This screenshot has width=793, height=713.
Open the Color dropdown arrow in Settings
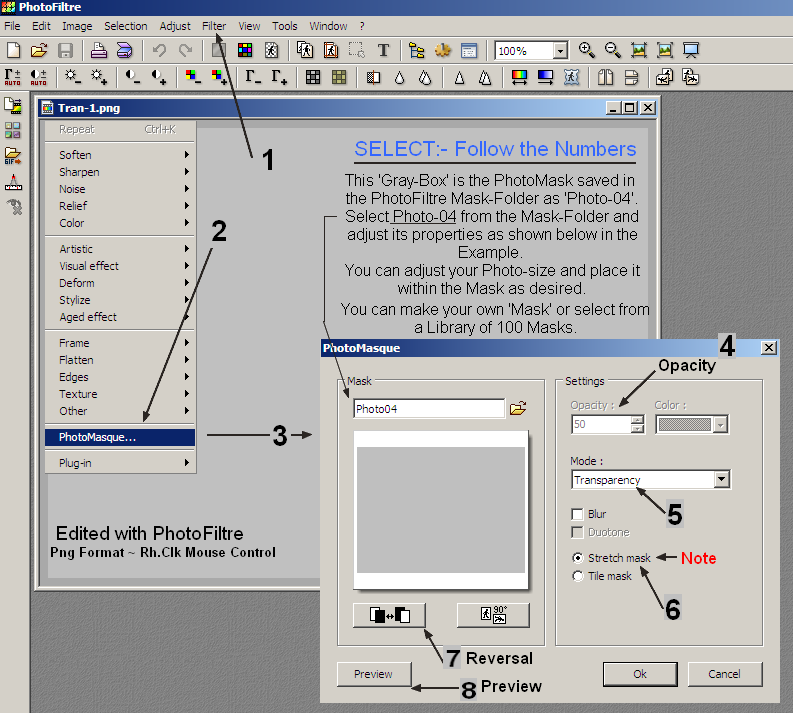pos(720,425)
